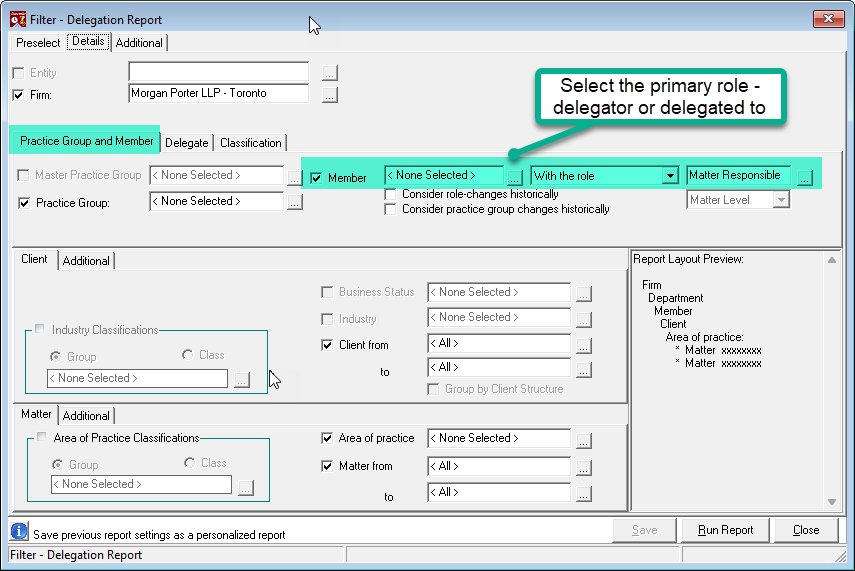Enable Area of Practice Classifications checkbox

point(41,437)
